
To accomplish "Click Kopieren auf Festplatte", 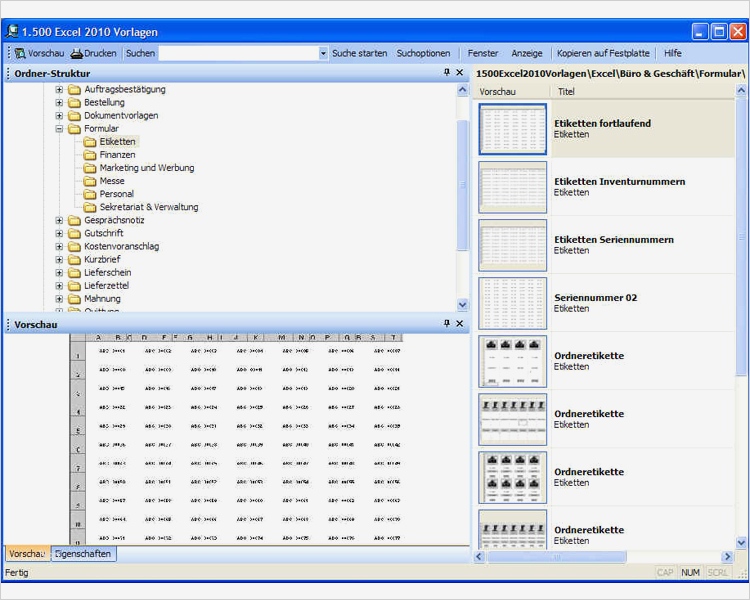I will (602, 53).
